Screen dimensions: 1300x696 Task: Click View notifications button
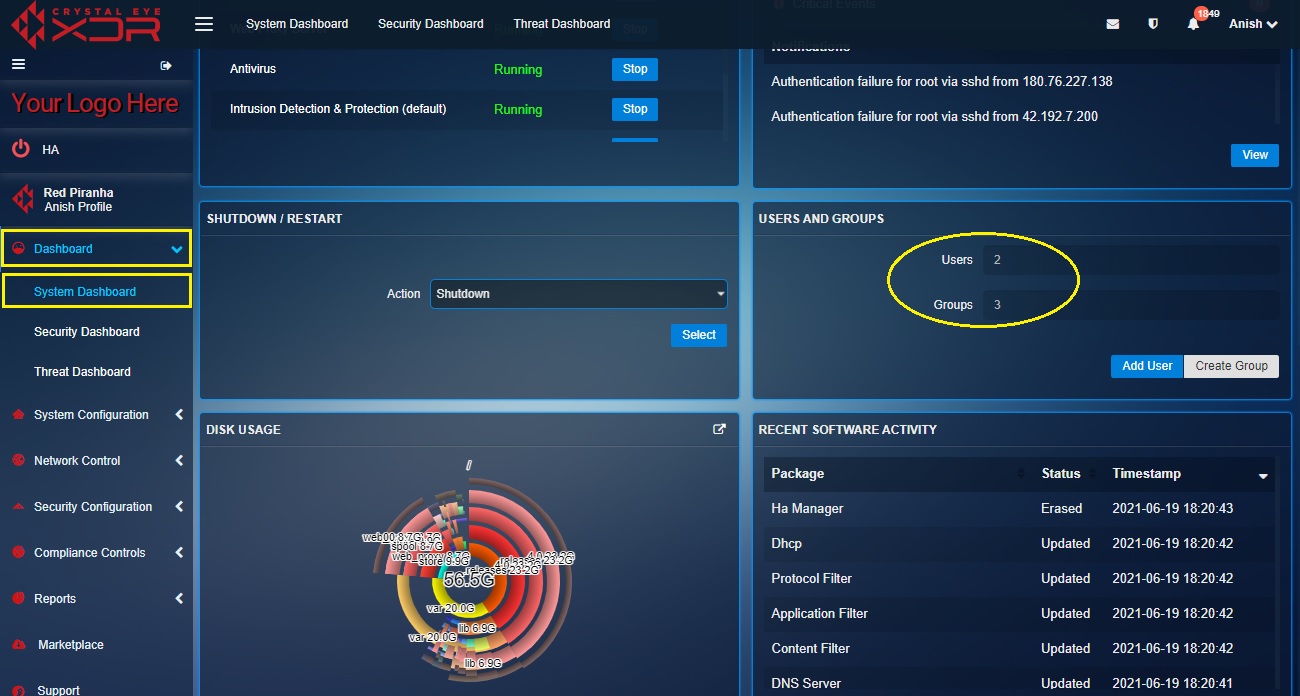[x=1255, y=155]
